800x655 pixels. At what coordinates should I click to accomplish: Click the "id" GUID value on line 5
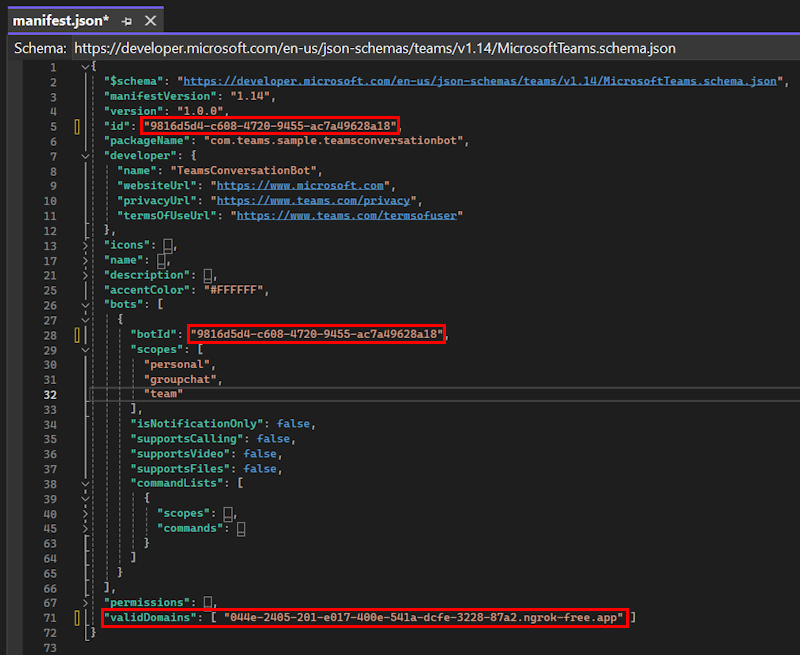pos(270,126)
